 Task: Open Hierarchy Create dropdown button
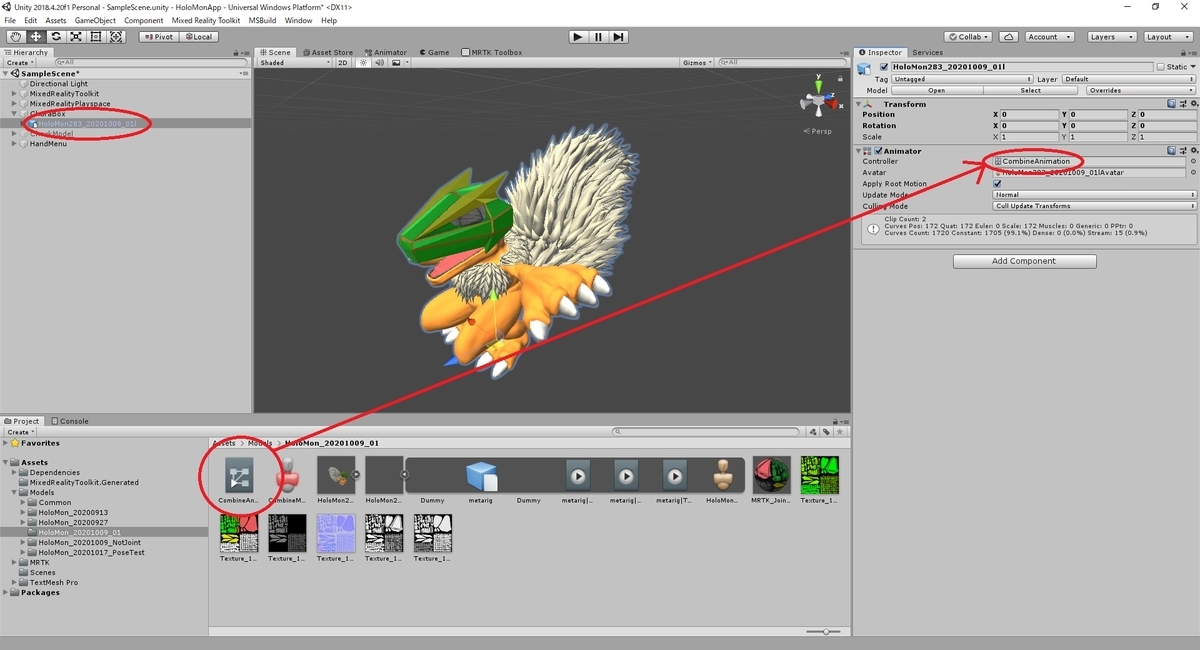tap(19, 62)
